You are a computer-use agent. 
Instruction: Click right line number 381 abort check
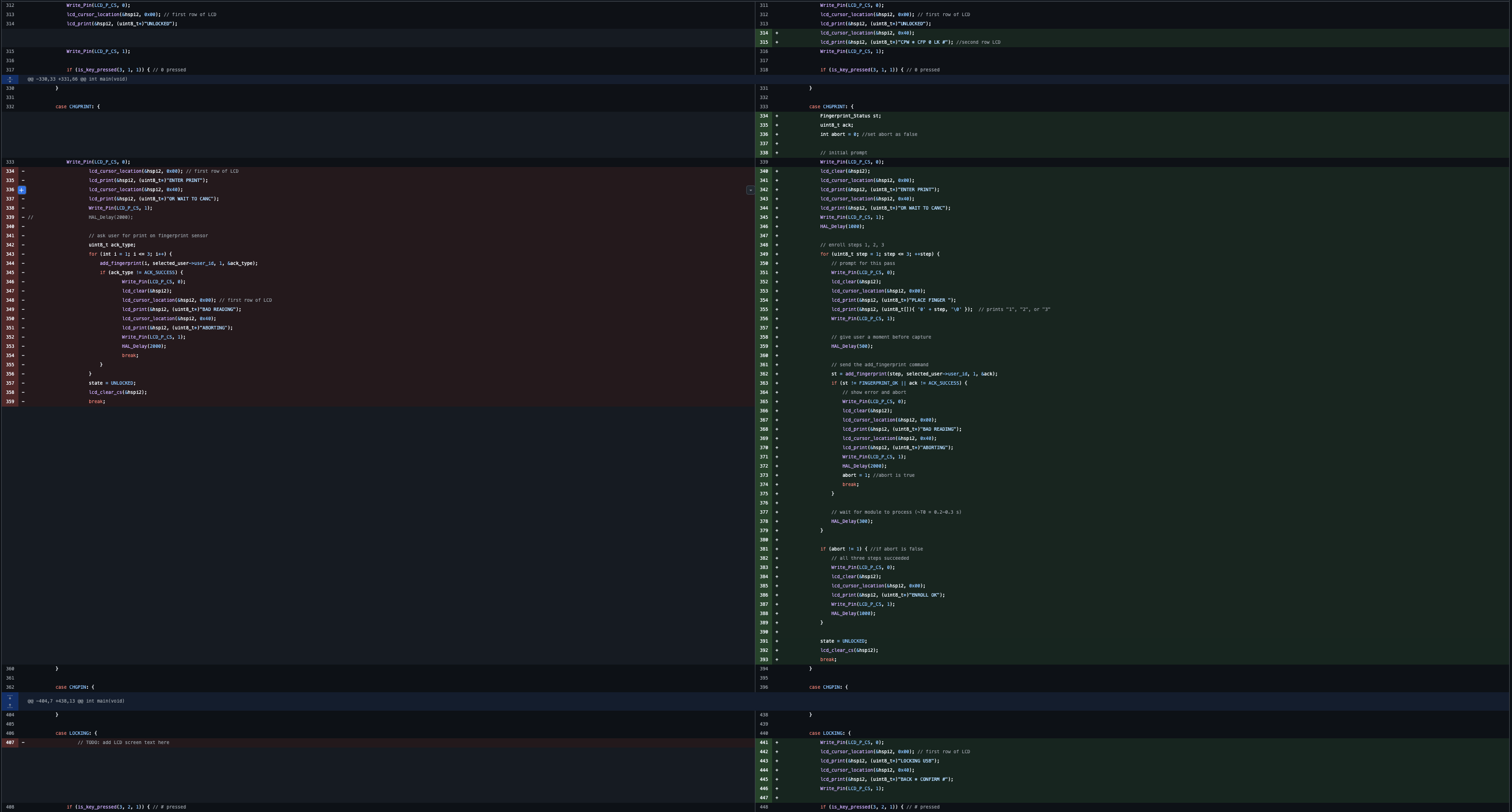763,549
